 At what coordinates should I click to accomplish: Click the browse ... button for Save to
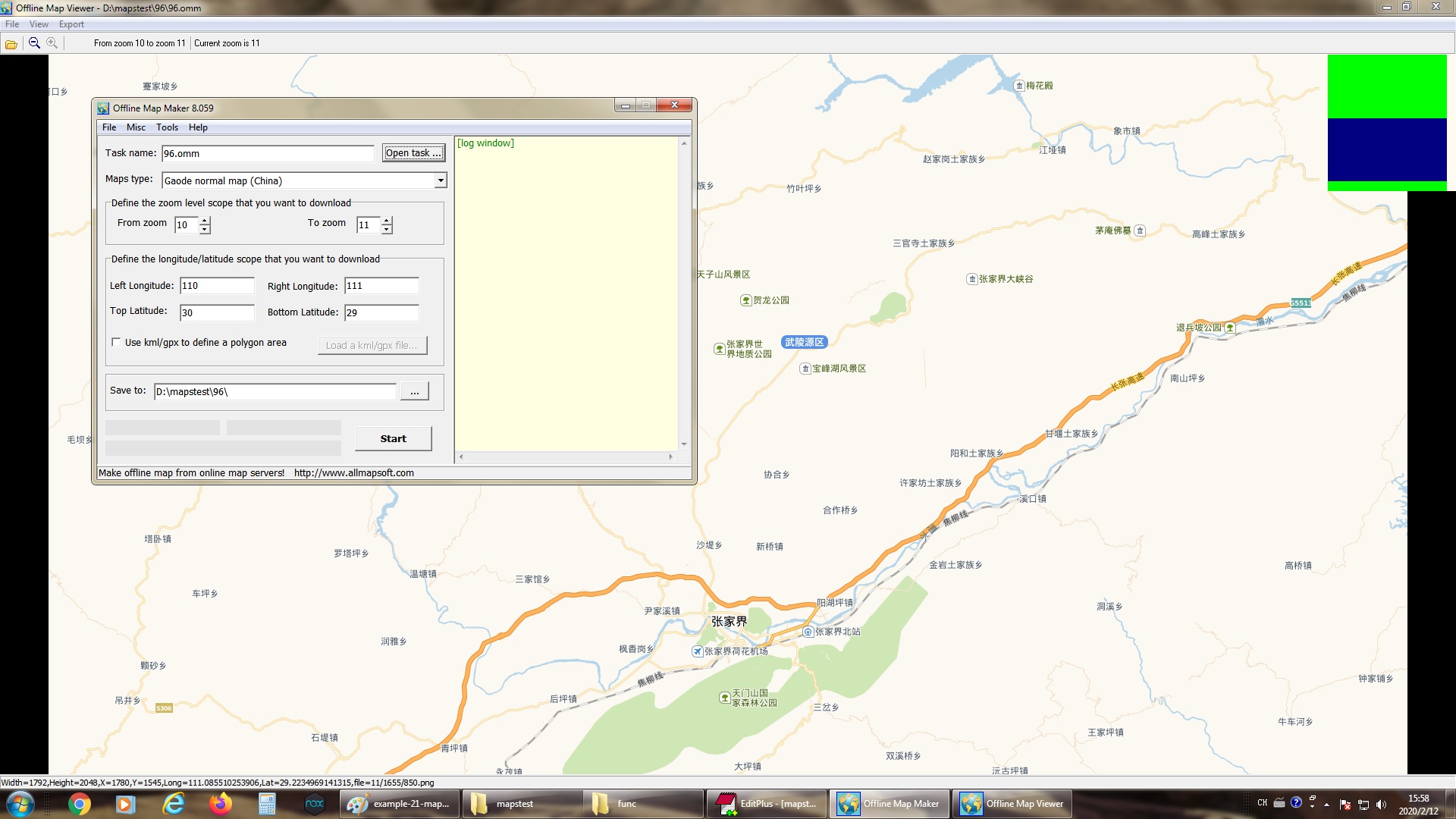click(x=414, y=391)
